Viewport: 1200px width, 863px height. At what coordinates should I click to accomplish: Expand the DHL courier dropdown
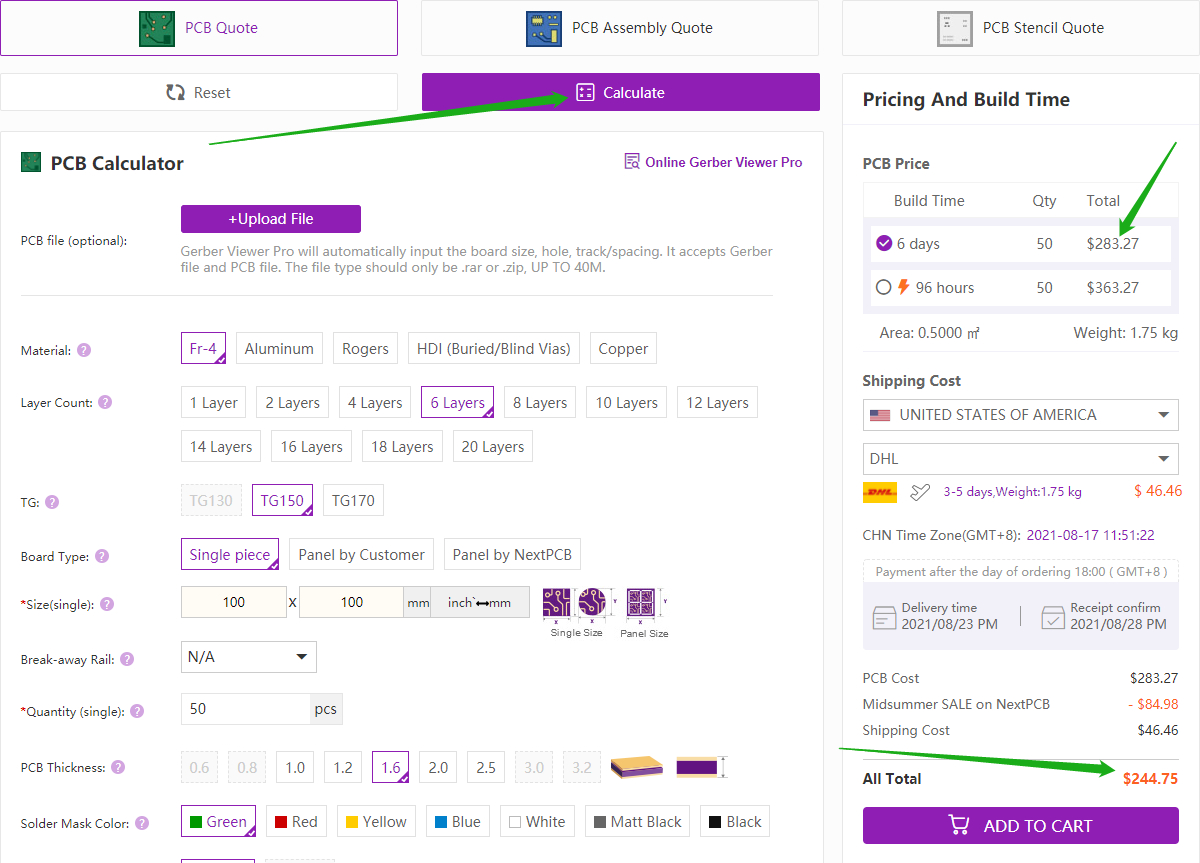pos(1020,459)
